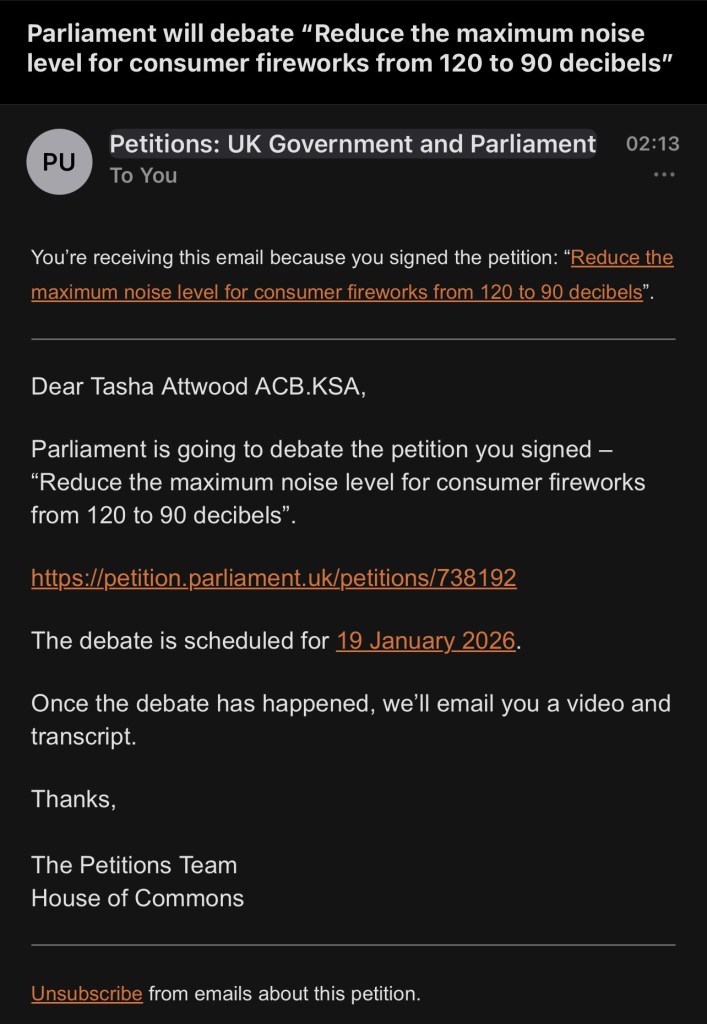Screen dimensions: 707x1024
Task: Follow the orange "Reduce the" petition link
Action: click(x=622, y=258)
